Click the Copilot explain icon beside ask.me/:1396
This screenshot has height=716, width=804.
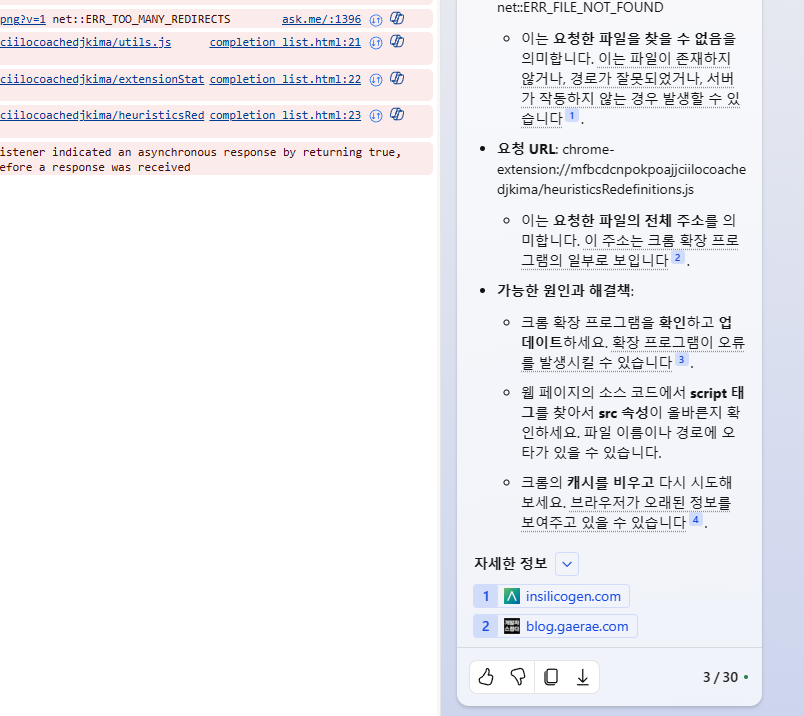pos(397,18)
